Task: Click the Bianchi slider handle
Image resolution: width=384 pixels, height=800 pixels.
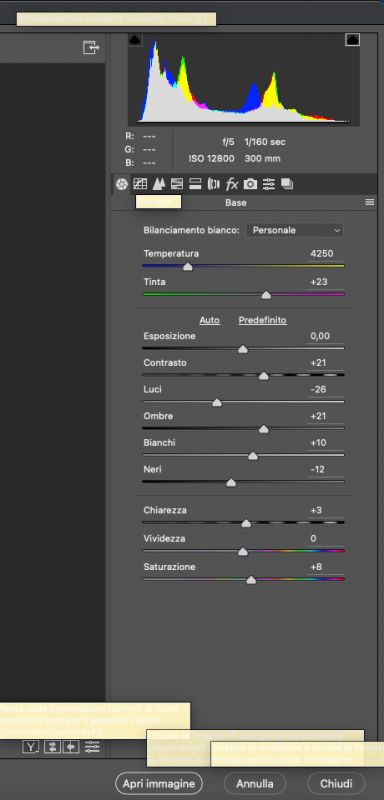Action: tap(253, 456)
